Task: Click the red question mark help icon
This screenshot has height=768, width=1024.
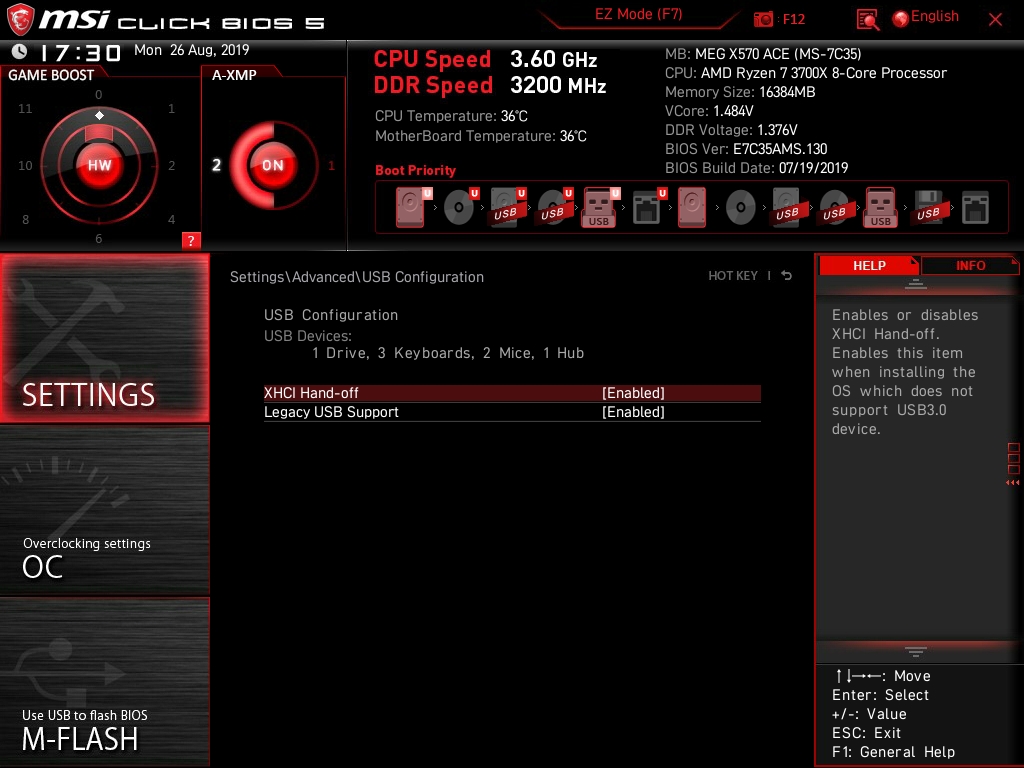Action: 191,240
